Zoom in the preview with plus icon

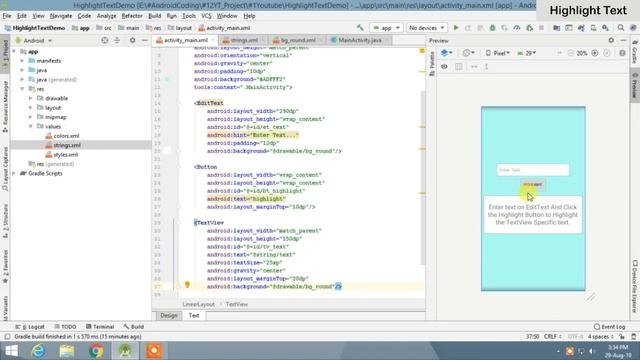tap(595, 53)
